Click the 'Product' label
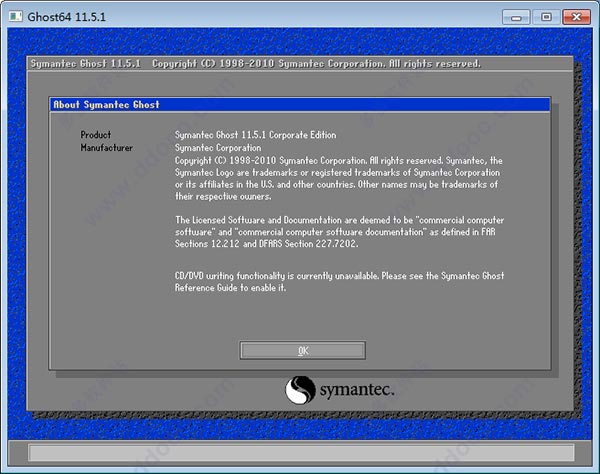This screenshot has height=474, width=600. [96, 135]
